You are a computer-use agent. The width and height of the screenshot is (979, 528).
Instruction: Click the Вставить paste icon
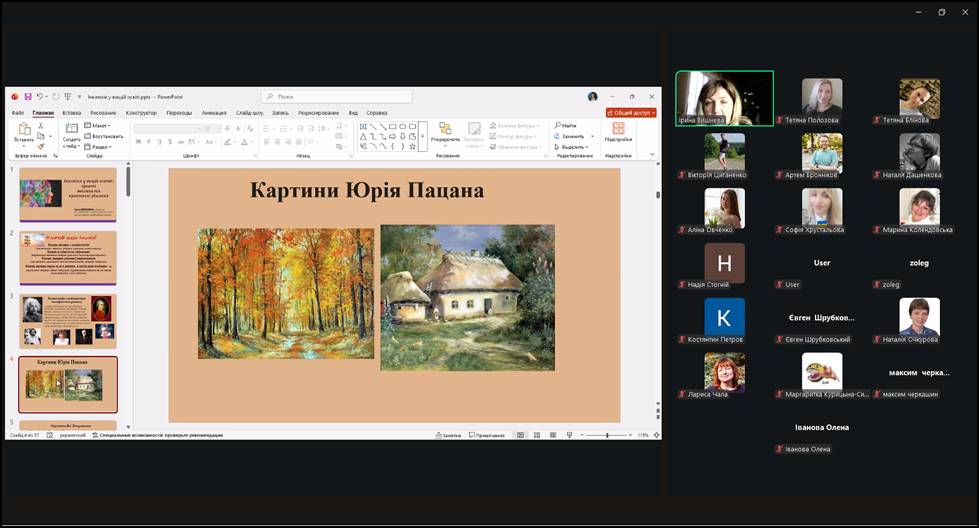tap(24, 131)
